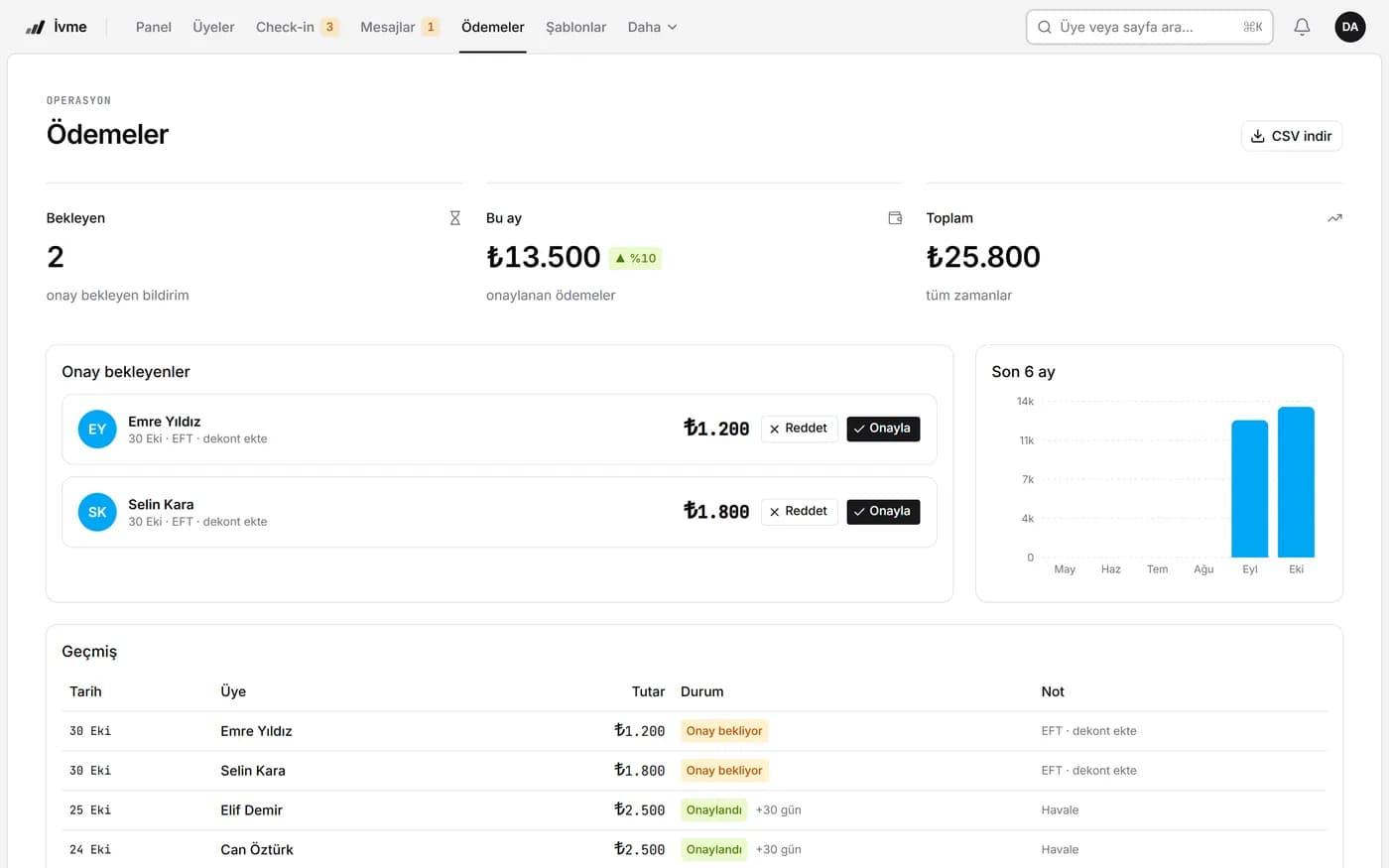Click Onaylandı status in Can Öztürk row
This screenshot has height=868, width=1389.
tap(714, 849)
